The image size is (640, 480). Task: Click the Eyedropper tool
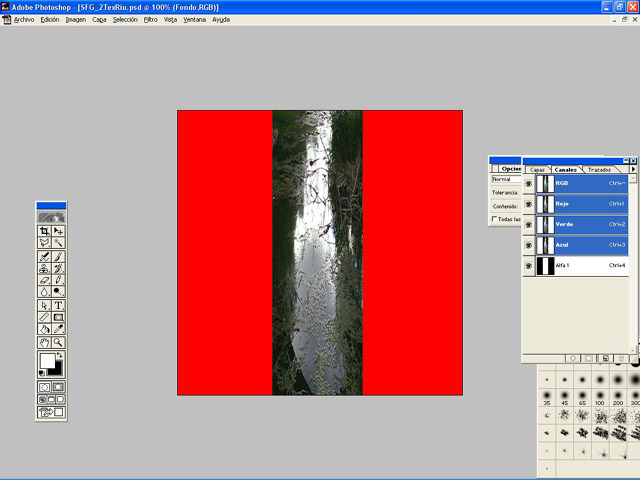pyautogui.click(x=58, y=329)
